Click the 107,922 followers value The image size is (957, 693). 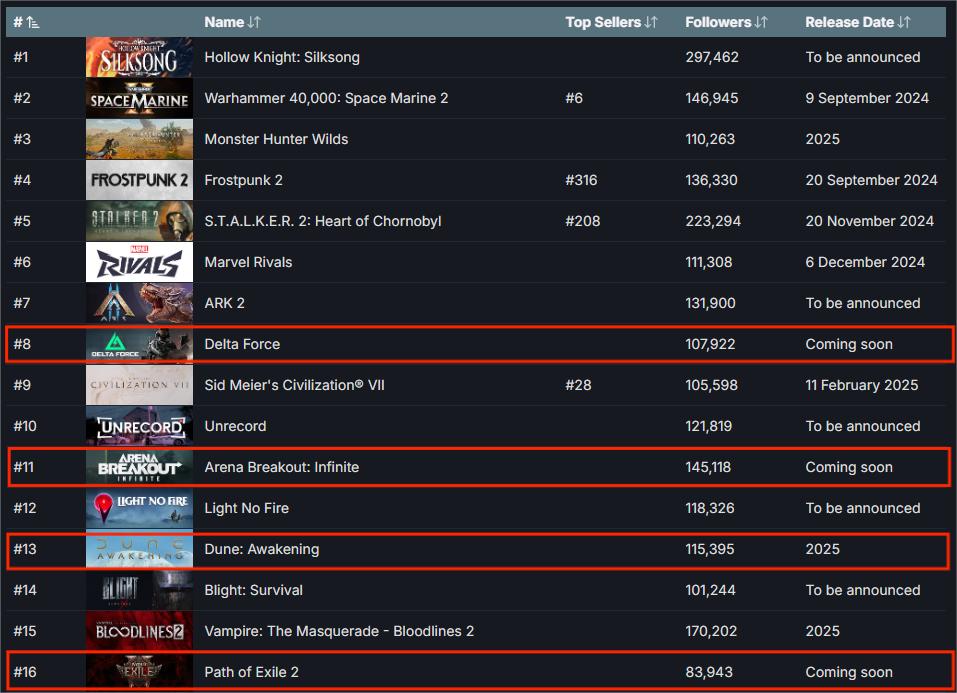tap(710, 344)
